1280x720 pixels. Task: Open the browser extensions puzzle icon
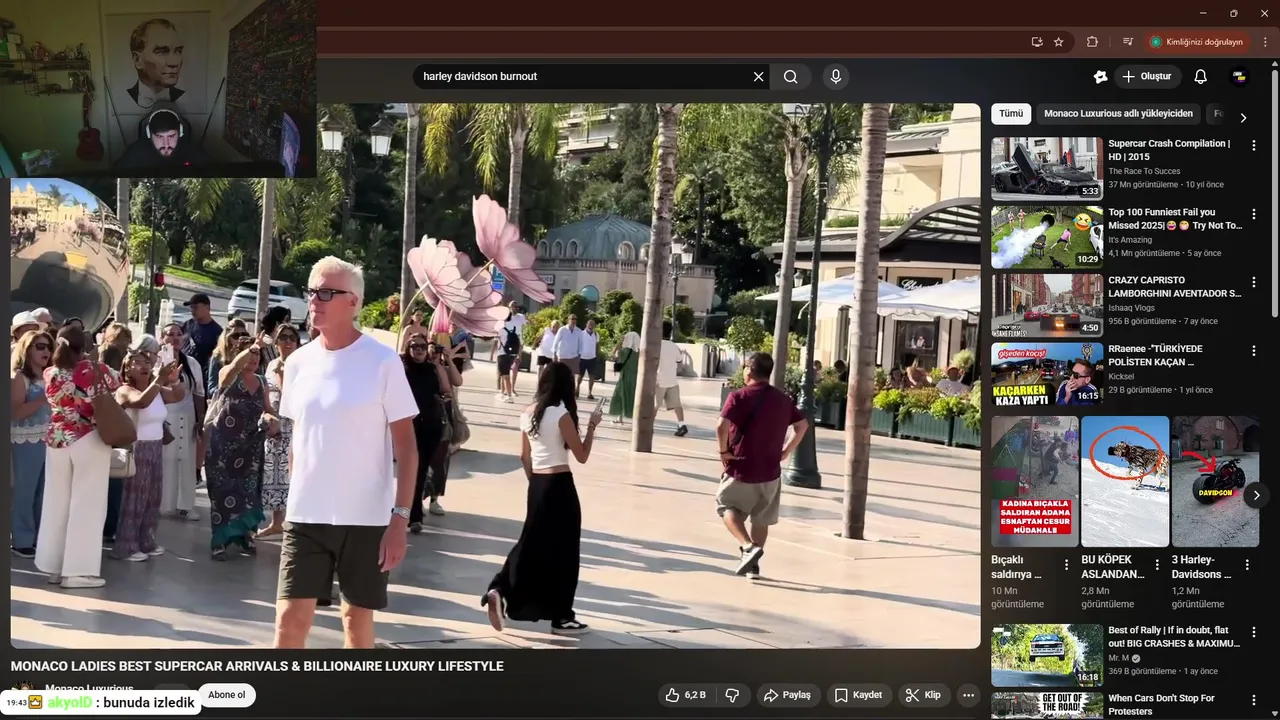[1092, 42]
